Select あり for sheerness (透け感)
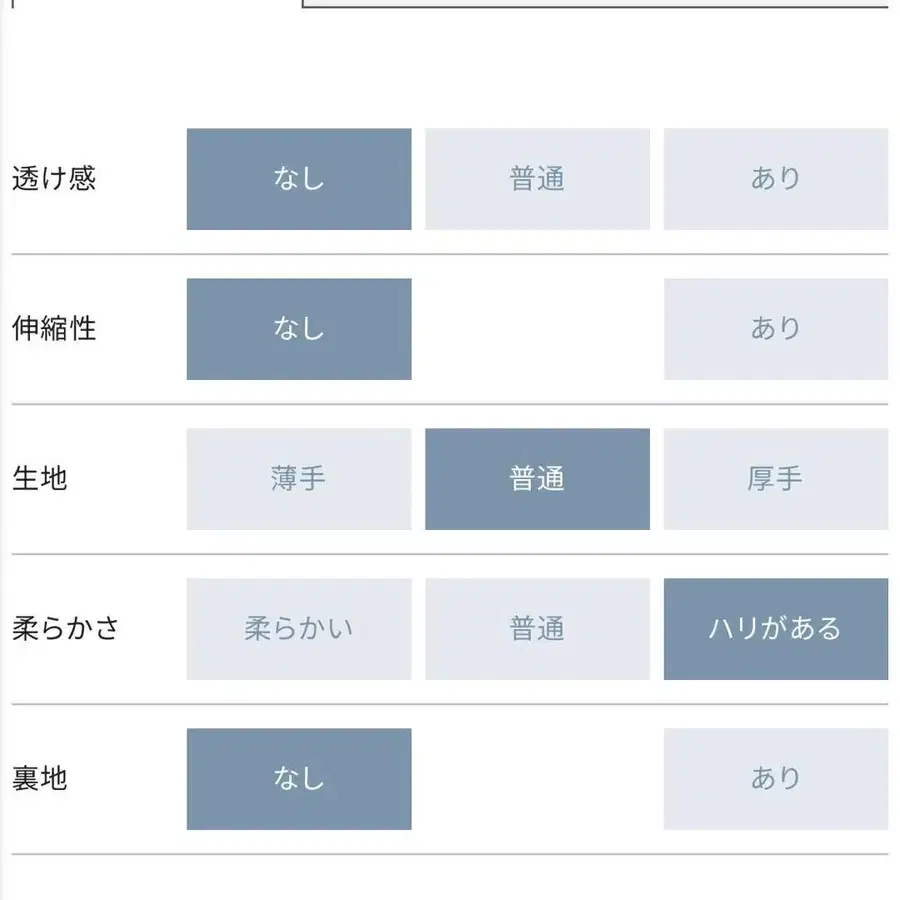Viewport: 900px width, 900px height. (x=776, y=180)
